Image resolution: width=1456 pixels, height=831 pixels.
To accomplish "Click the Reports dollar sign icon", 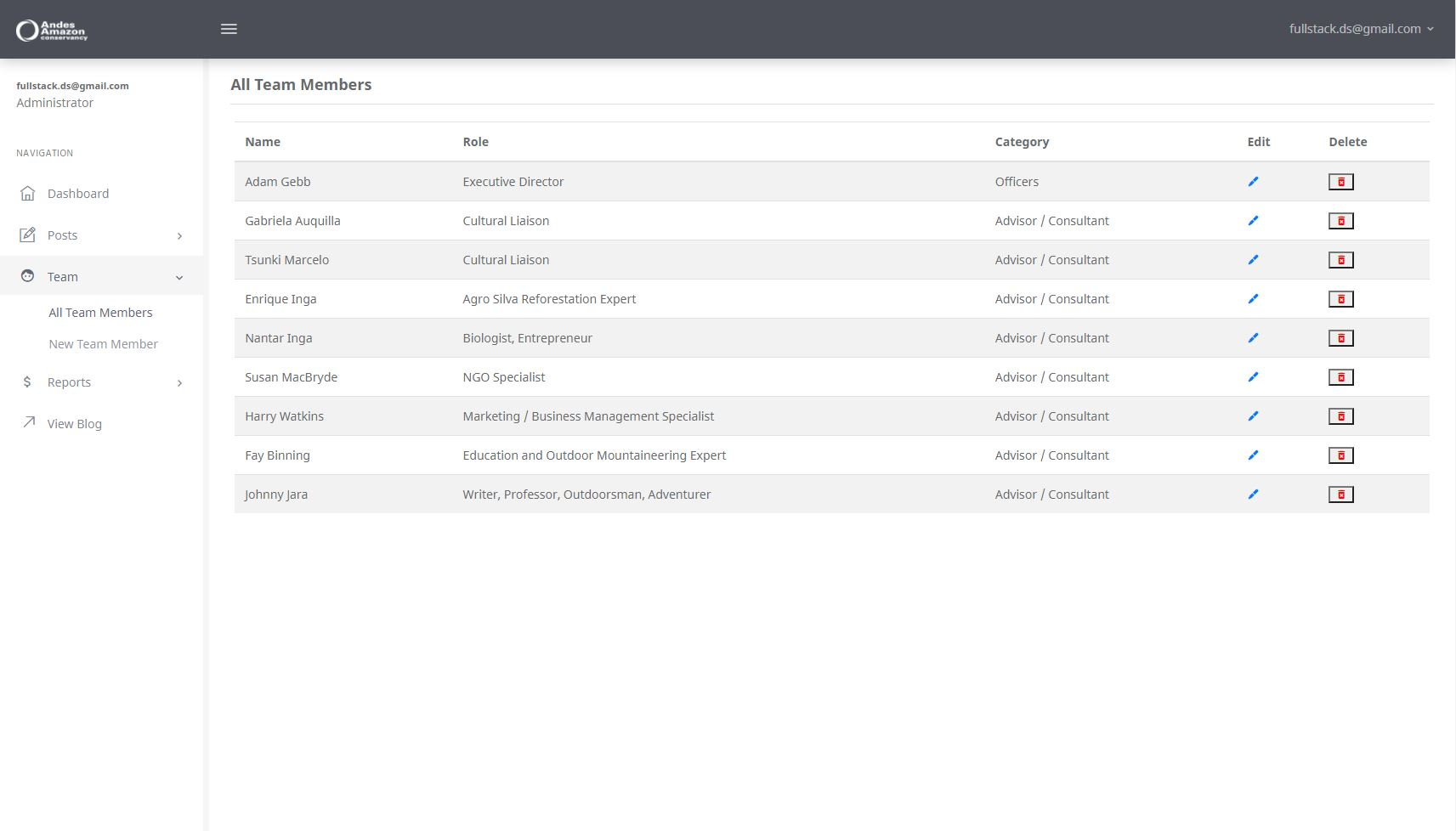I will [x=27, y=382].
